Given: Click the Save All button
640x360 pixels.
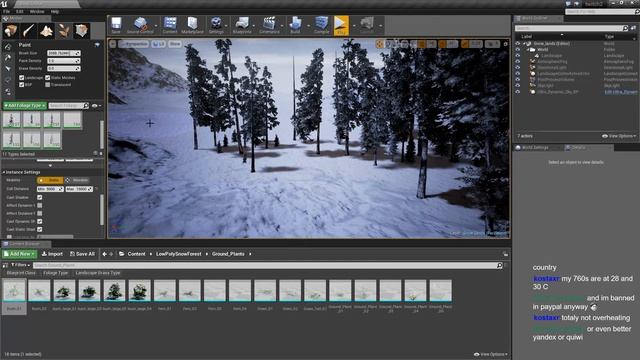Looking at the screenshot, I should [82, 254].
